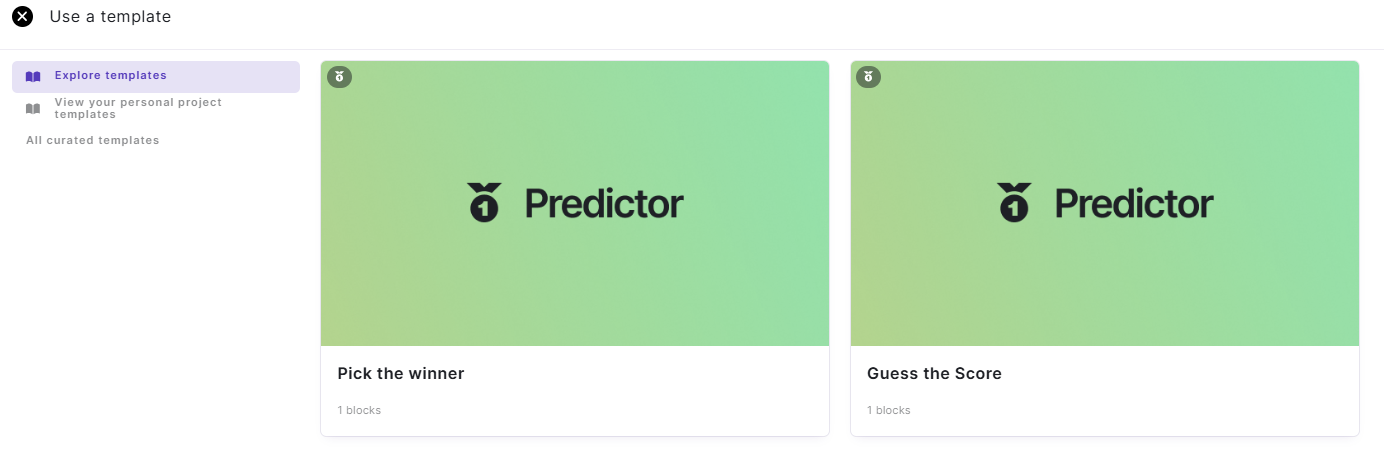Click the medal badge on Pick the winner card
The height and width of the screenshot is (476, 1384).
[x=339, y=76]
